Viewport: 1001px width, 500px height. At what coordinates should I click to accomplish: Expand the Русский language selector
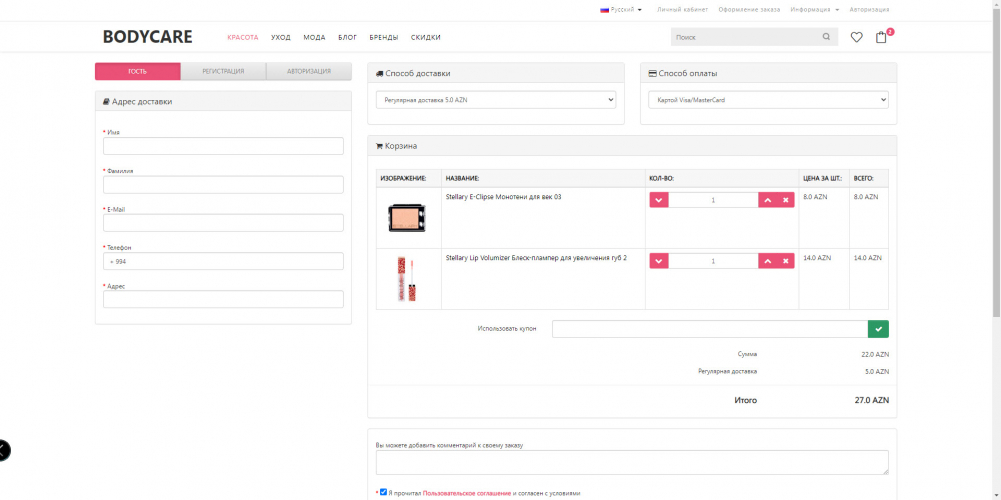621,10
